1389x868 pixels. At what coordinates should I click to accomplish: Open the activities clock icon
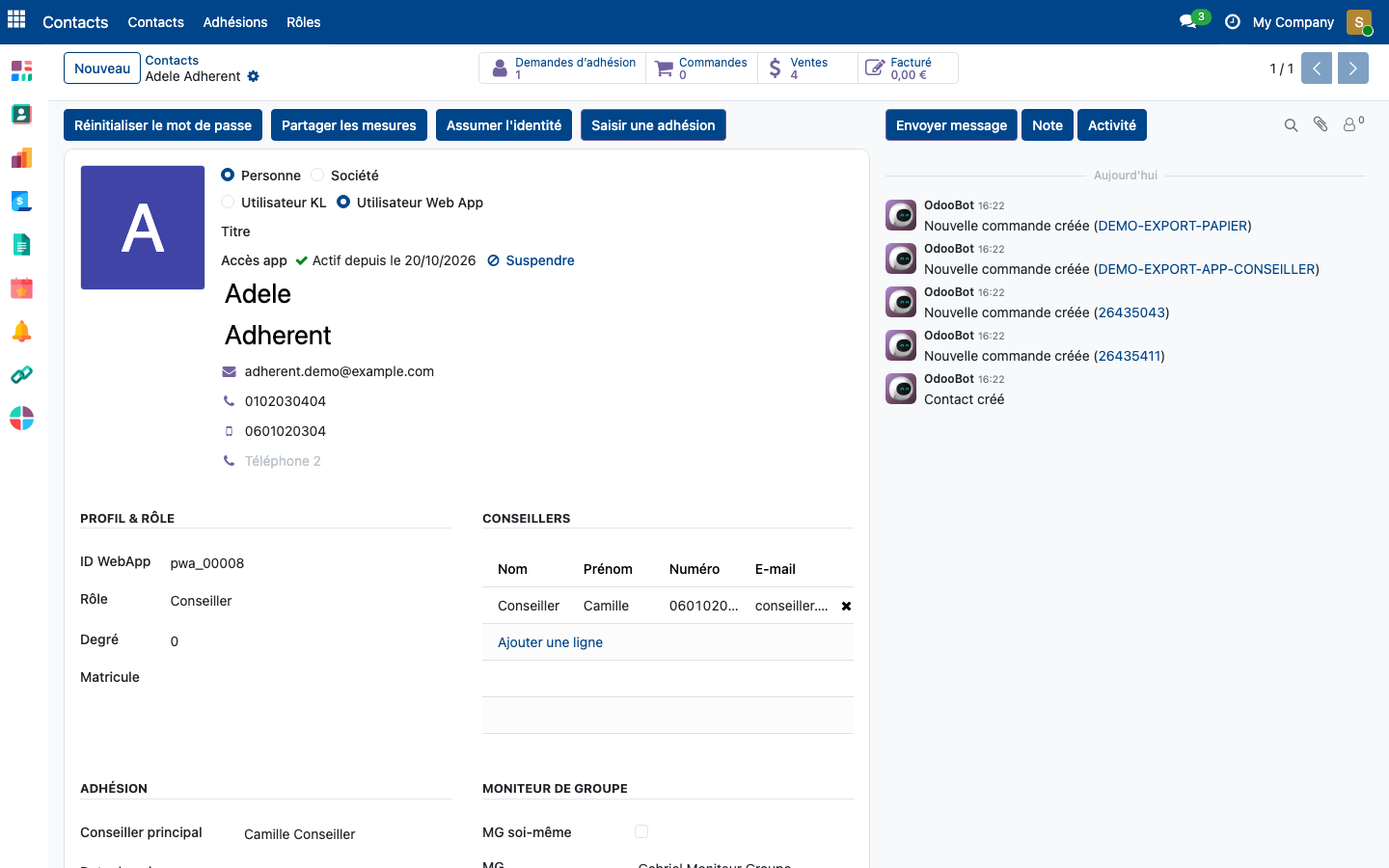point(1232,21)
